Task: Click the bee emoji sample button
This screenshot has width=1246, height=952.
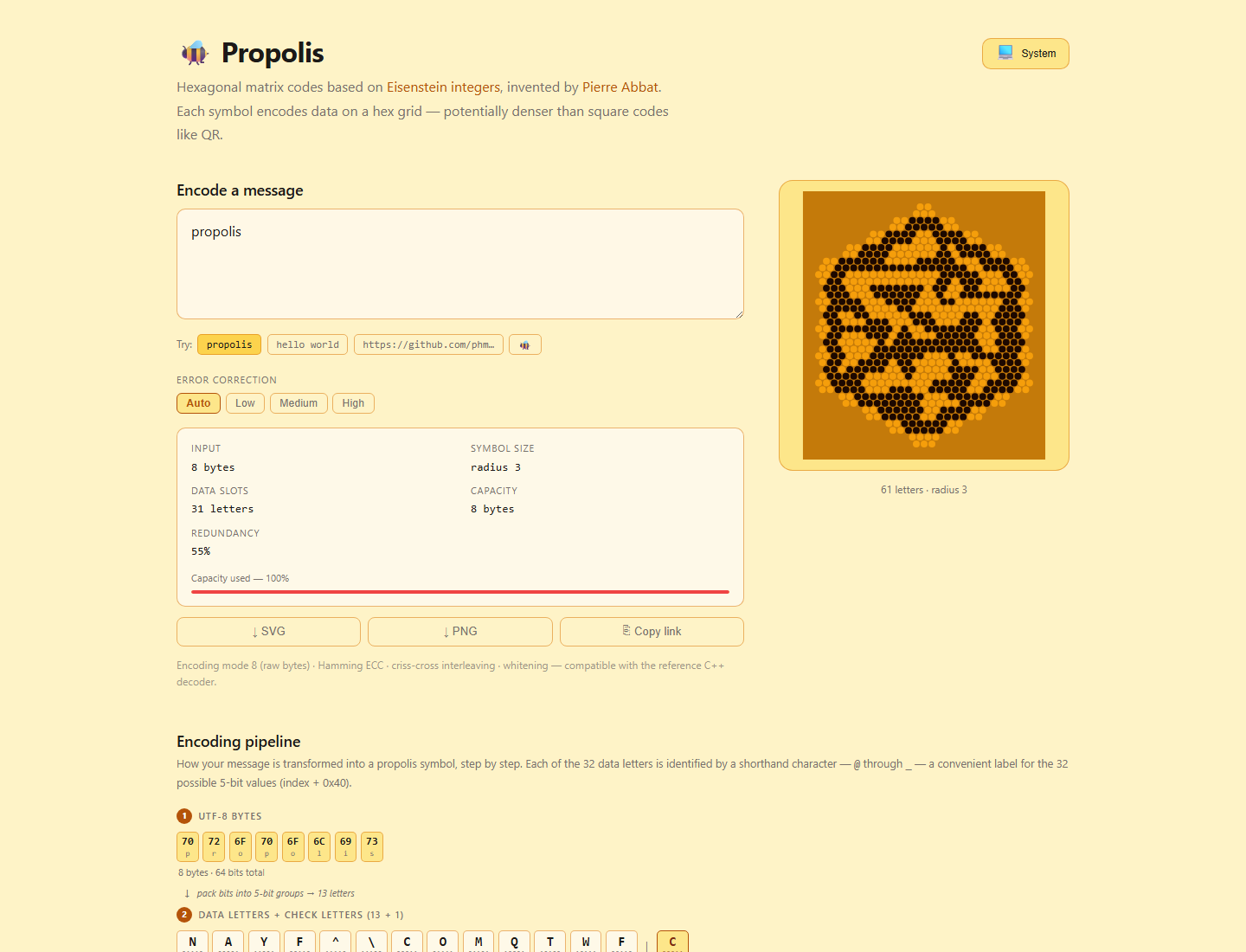Action: pos(524,344)
